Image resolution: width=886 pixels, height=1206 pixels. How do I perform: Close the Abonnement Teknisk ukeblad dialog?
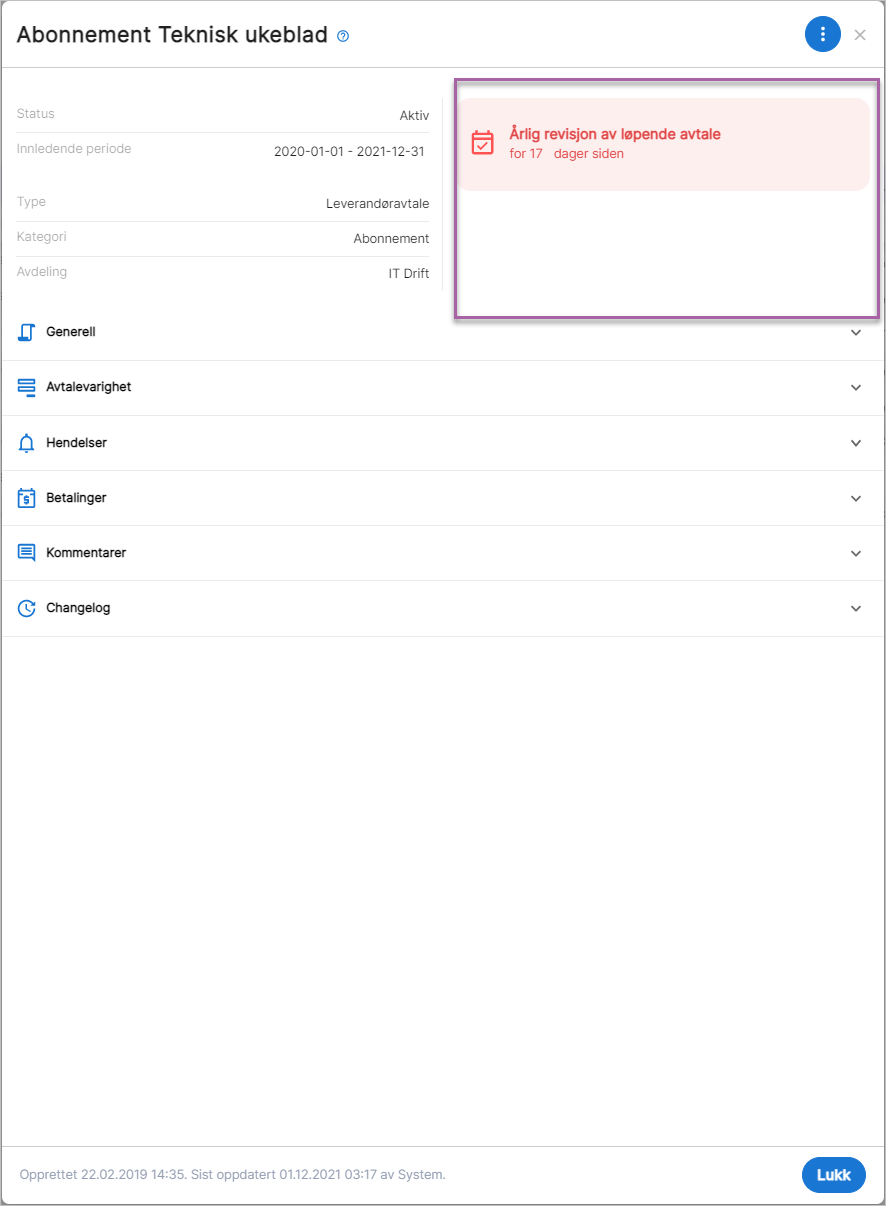[860, 35]
